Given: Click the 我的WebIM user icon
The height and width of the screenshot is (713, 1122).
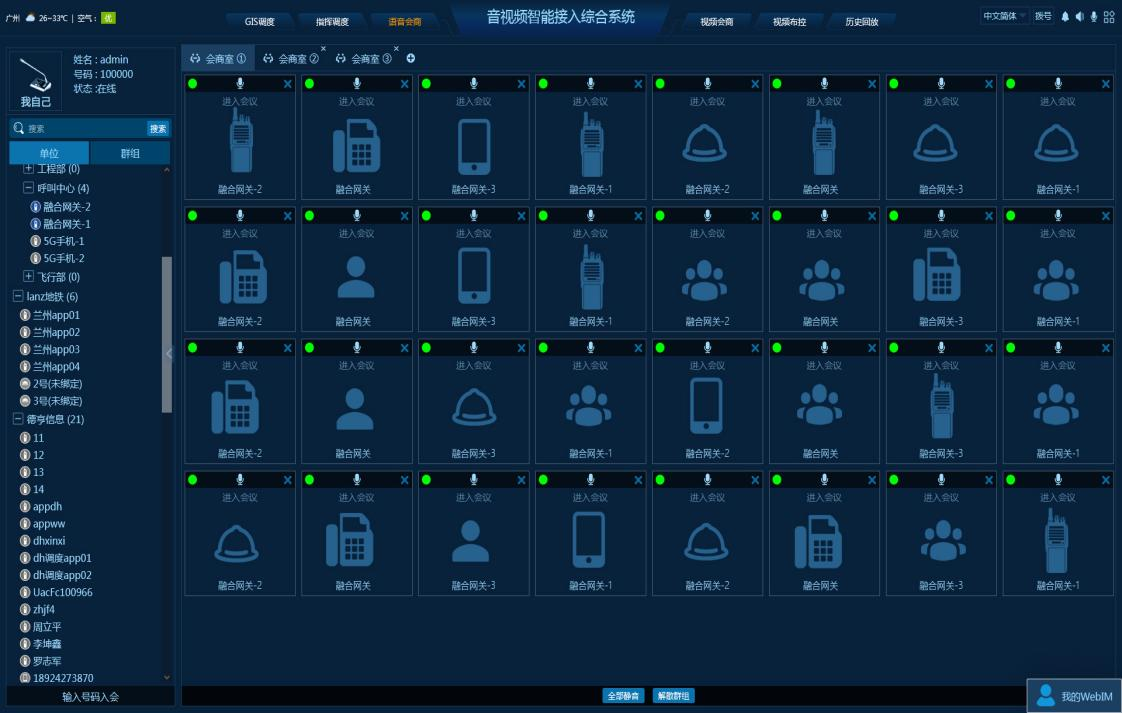Looking at the screenshot, I should tap(1045, 696).
